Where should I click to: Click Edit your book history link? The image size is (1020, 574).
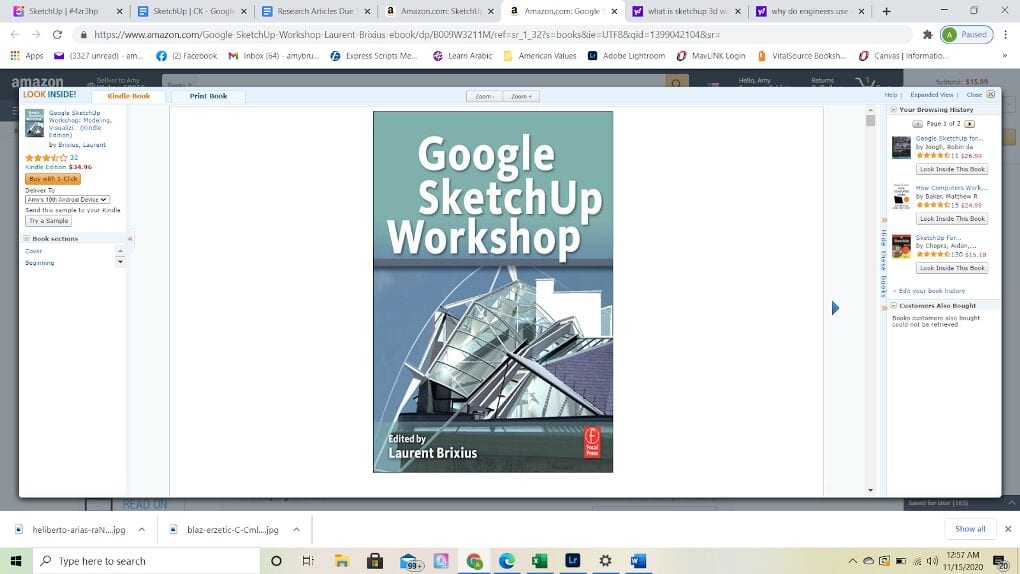[x=932, y=291]
